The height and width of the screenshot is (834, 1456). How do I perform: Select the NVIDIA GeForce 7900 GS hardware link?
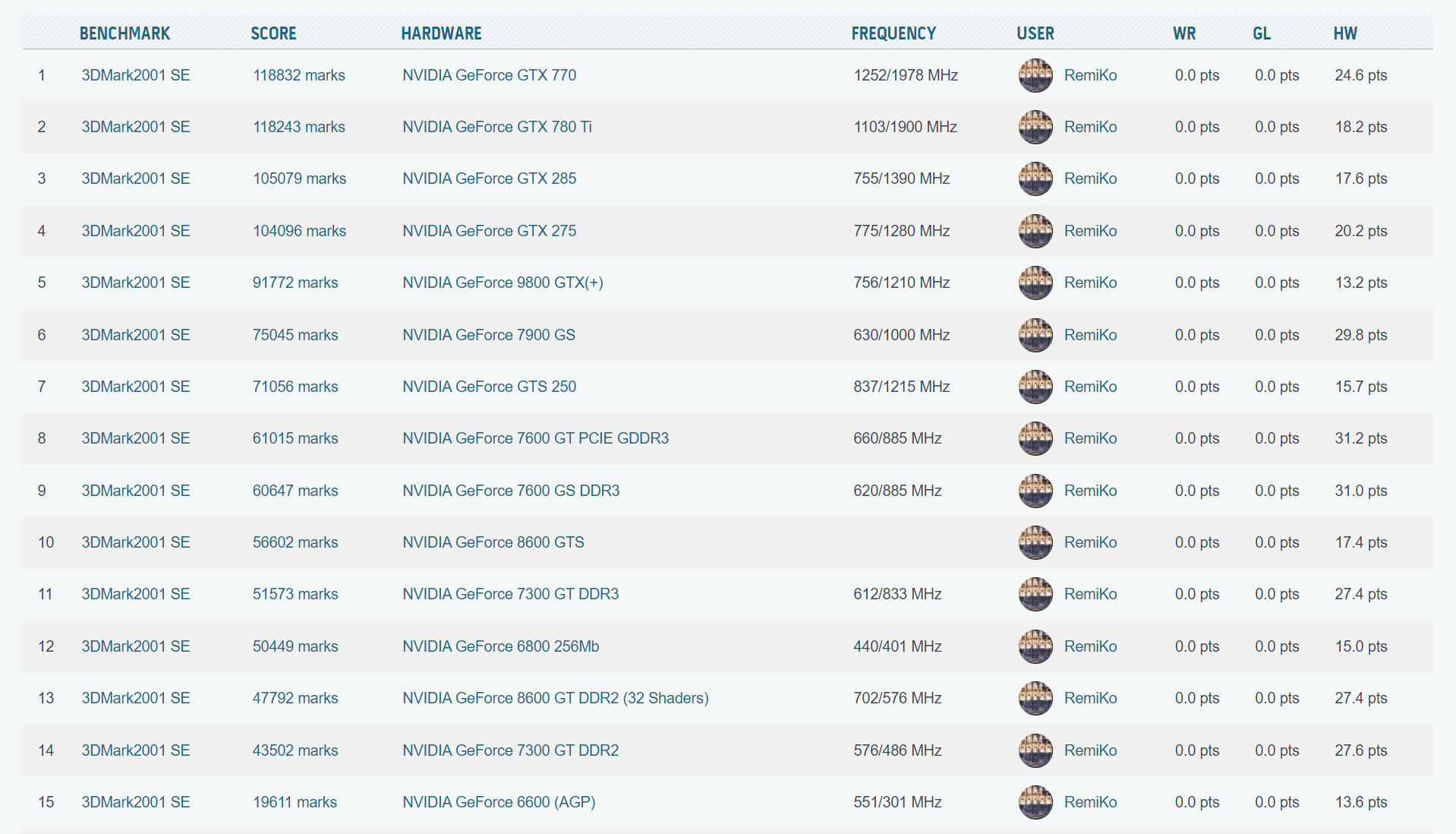(x=488, y=335)
